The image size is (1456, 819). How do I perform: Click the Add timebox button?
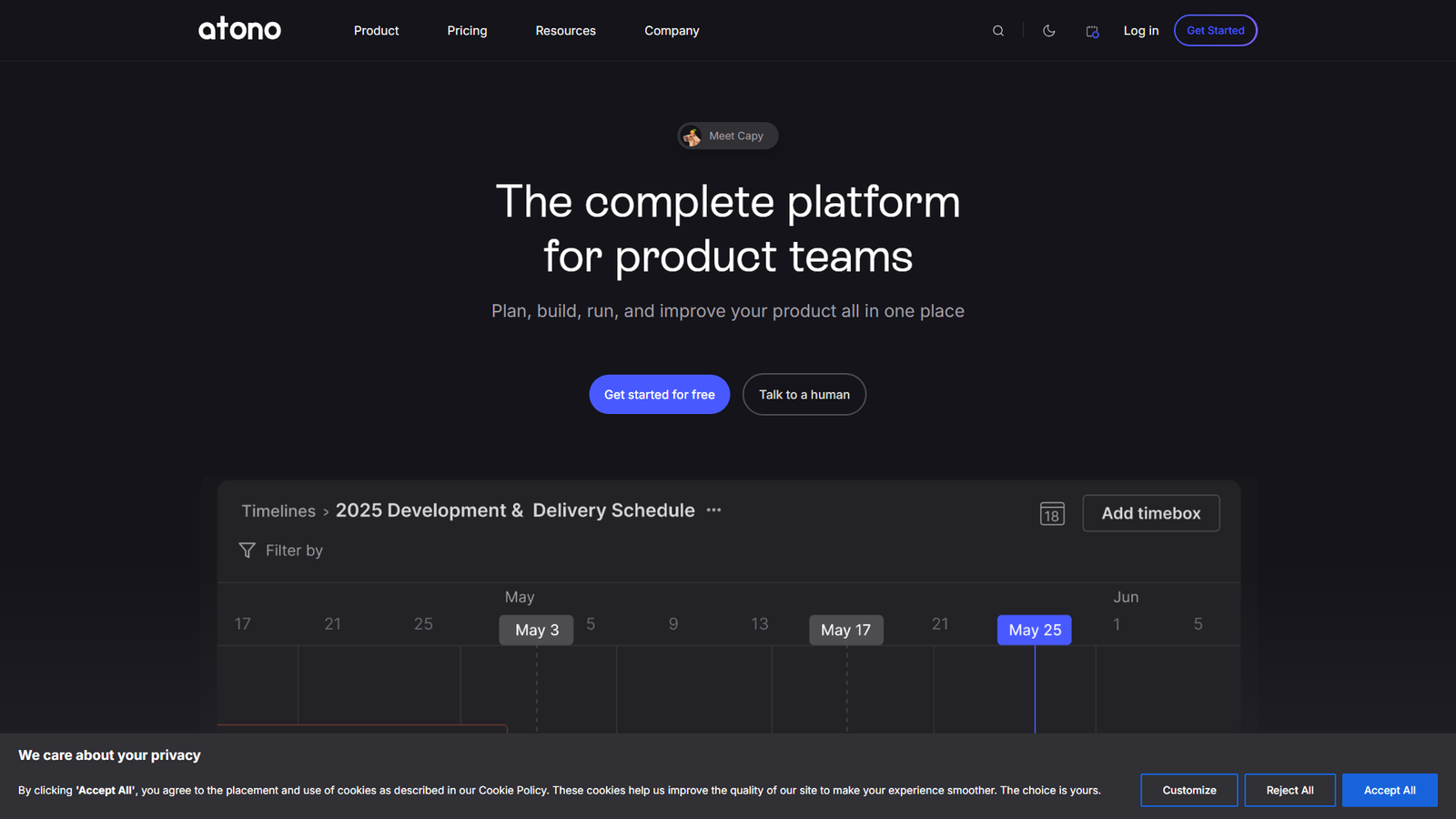coord(1150,513)
